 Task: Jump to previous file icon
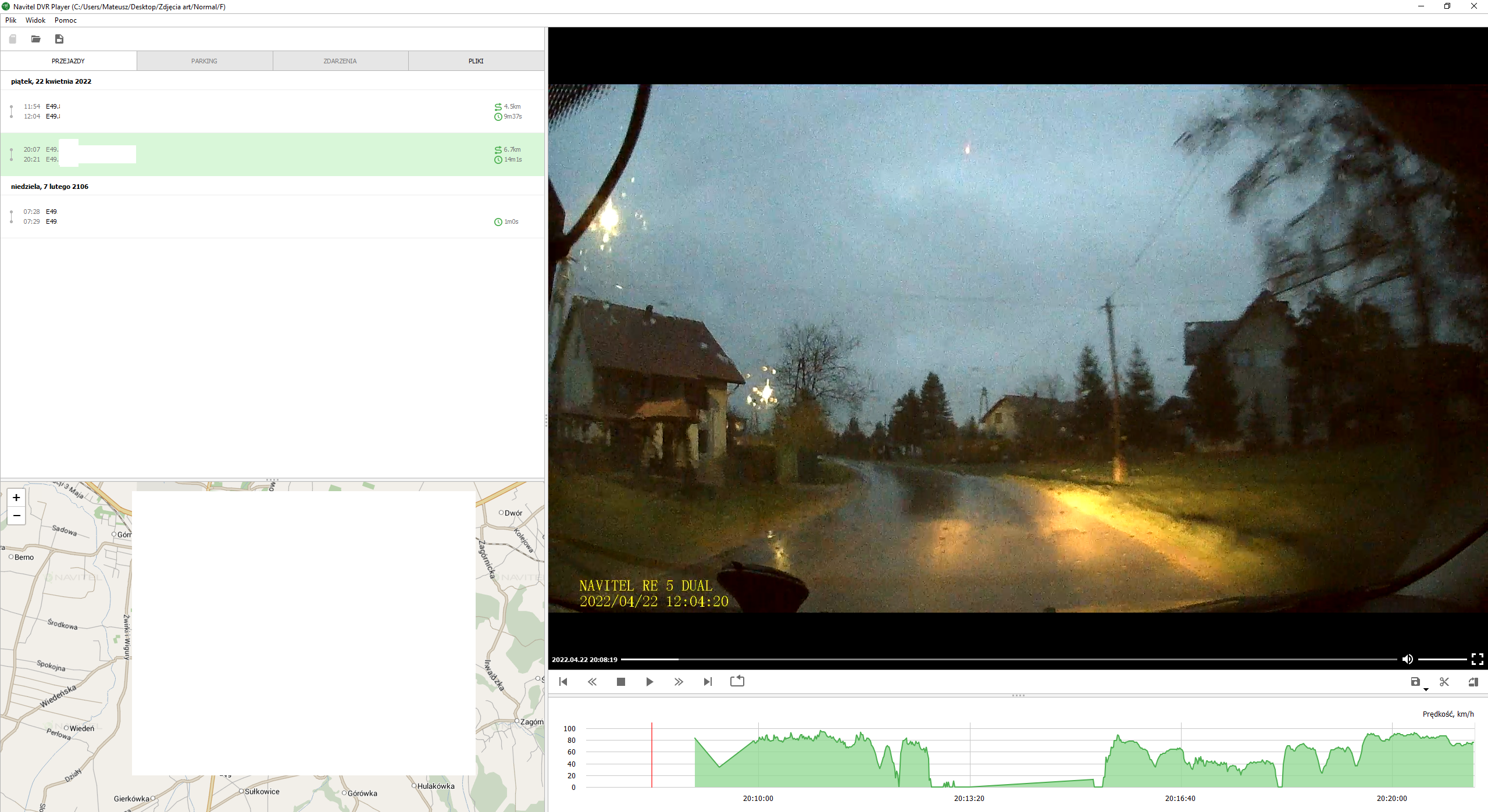[563, 682]
